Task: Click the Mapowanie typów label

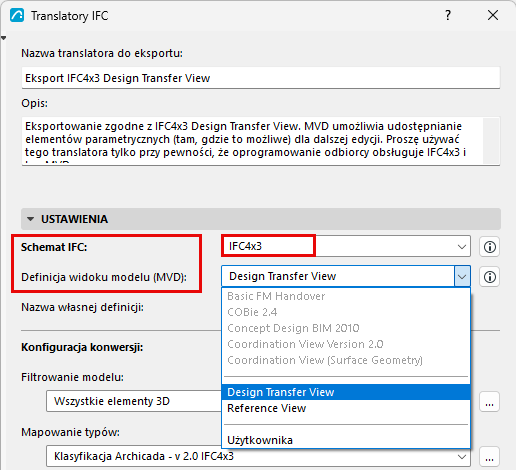Action: click(x=70, y=432)
